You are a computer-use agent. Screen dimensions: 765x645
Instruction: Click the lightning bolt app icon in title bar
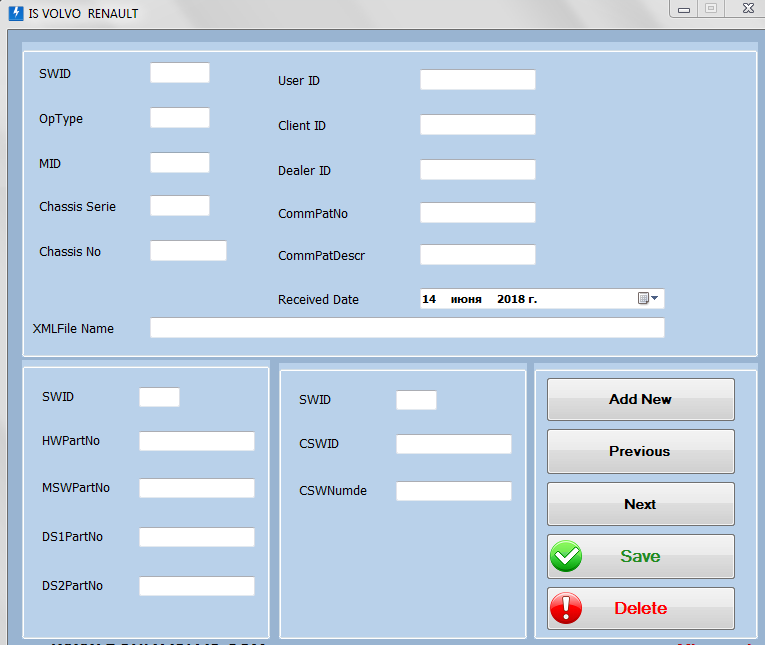click(x=15, y=13)
